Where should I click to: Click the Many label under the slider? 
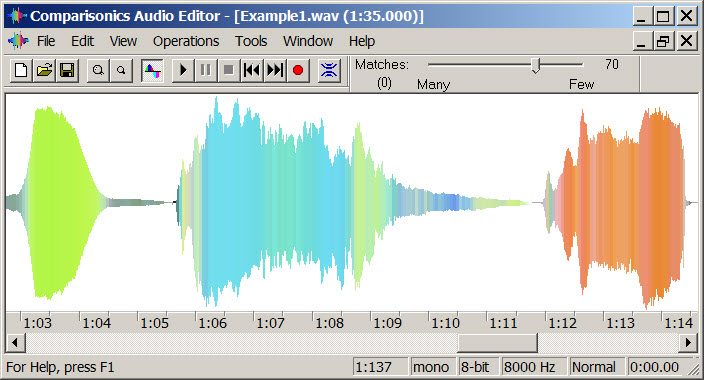pyautogui.click(x=433, y=84)
